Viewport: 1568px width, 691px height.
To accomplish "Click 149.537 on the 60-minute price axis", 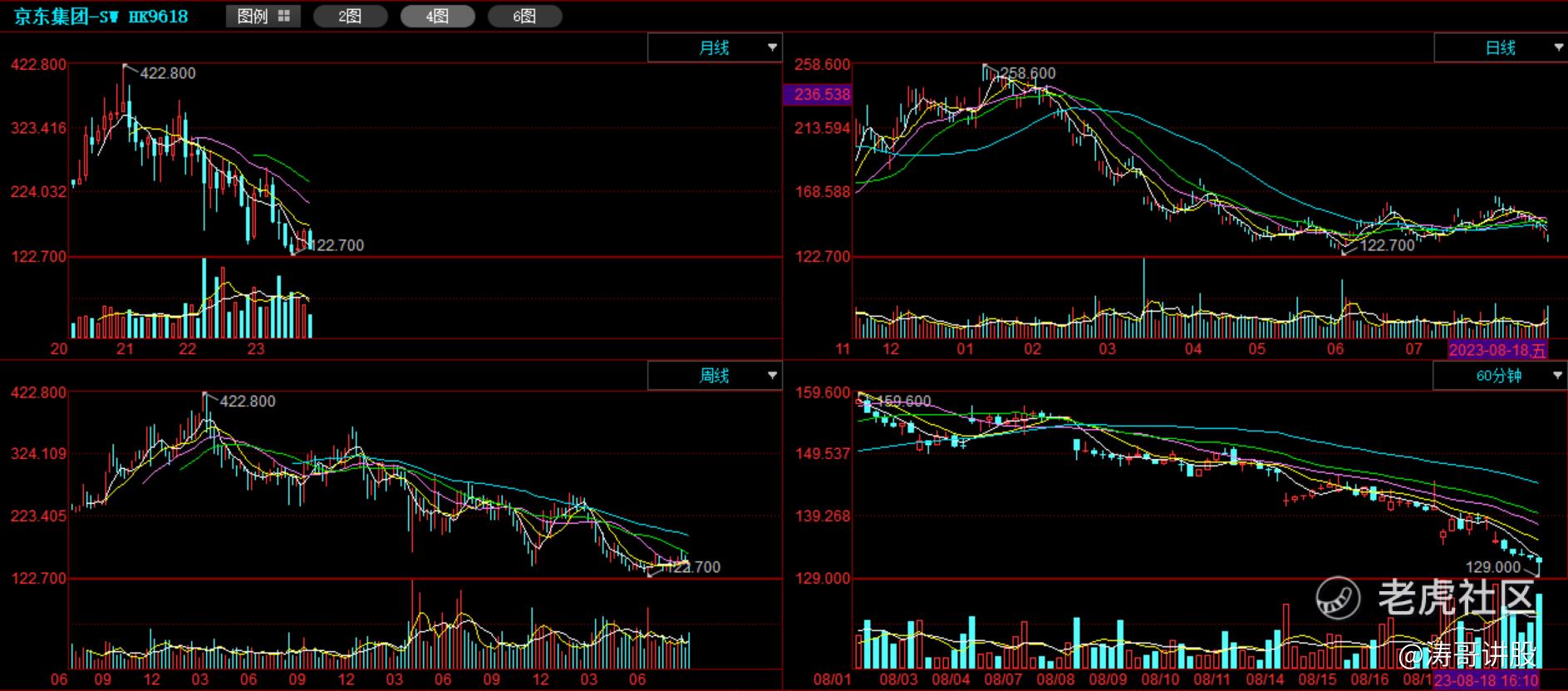I will pos(823,454).
